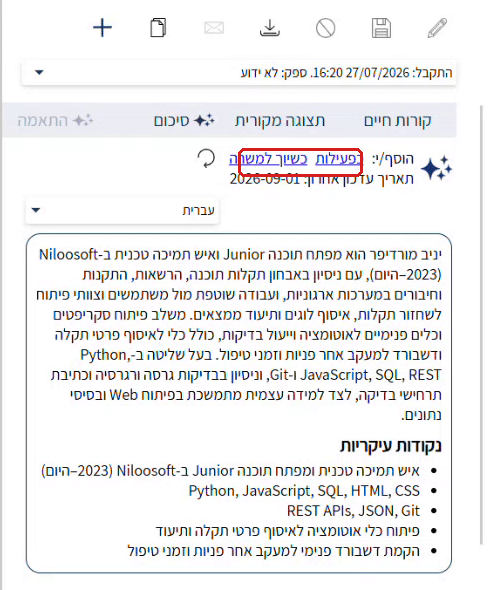Open the התאמה matching tab
Viewport: 490px width, 590px height.
[x=55, y=121]
